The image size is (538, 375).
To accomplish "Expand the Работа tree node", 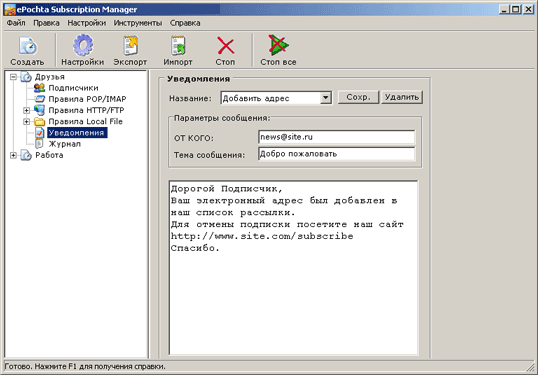I will [13, 155].
